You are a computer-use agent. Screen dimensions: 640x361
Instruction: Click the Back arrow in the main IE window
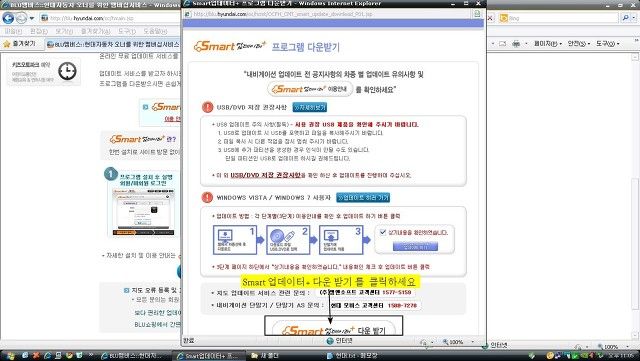coord(8,18)
